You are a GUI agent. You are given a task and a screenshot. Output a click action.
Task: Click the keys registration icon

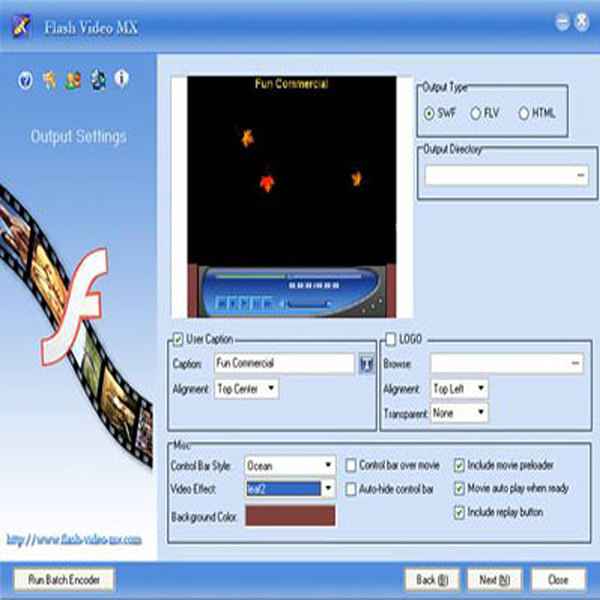[50, 80]
